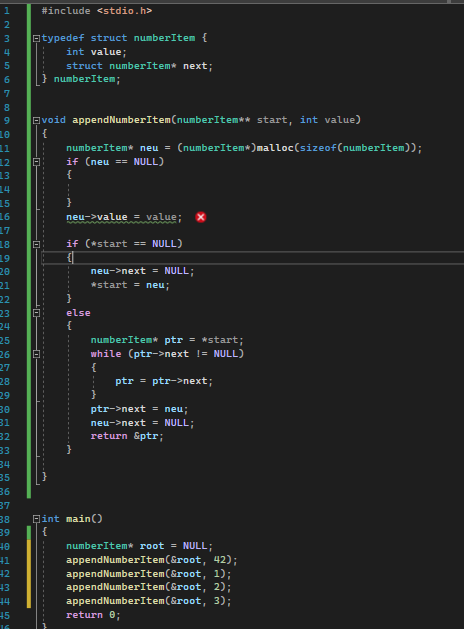Click line number 25 in the margin
The image size is (464, 629).
5,340
